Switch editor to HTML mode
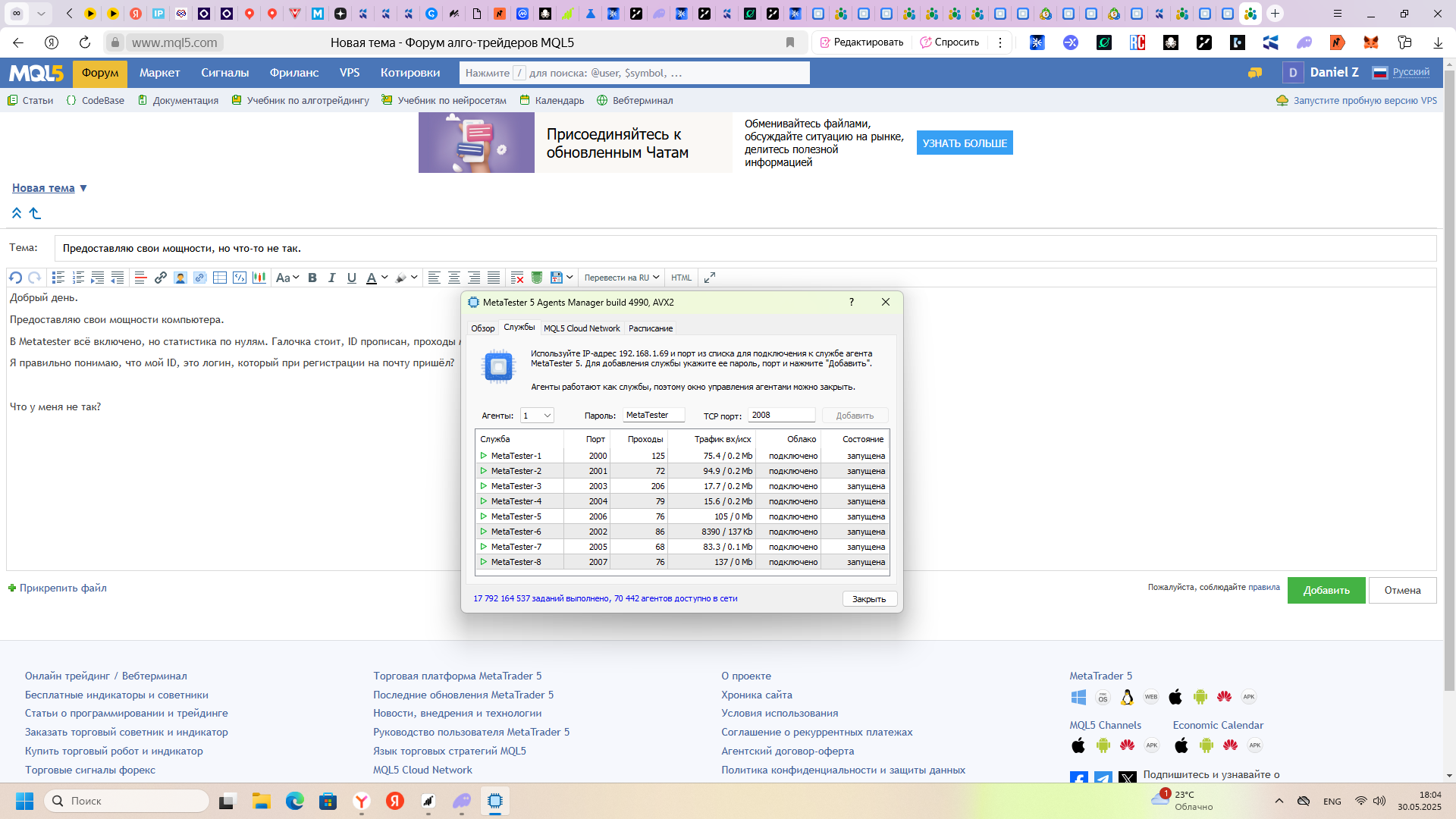1456x819 pixels. [681, 278]
